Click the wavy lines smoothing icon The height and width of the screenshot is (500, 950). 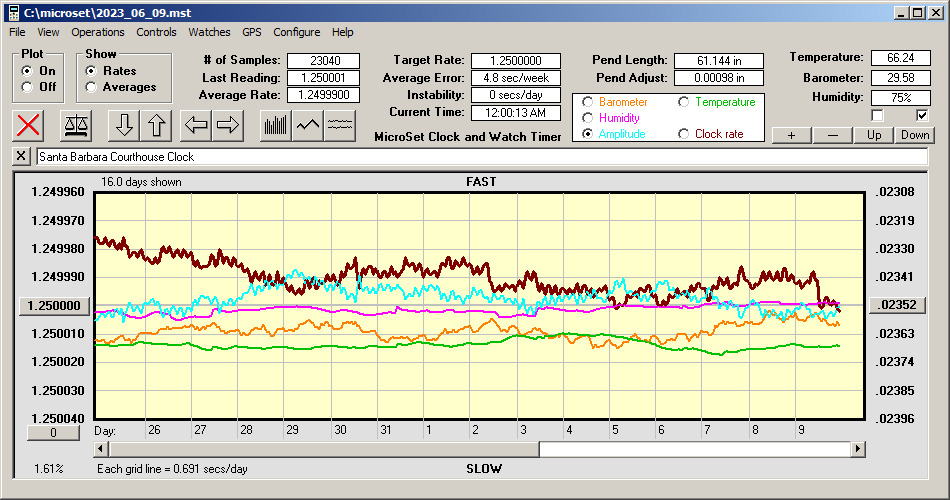340,125
